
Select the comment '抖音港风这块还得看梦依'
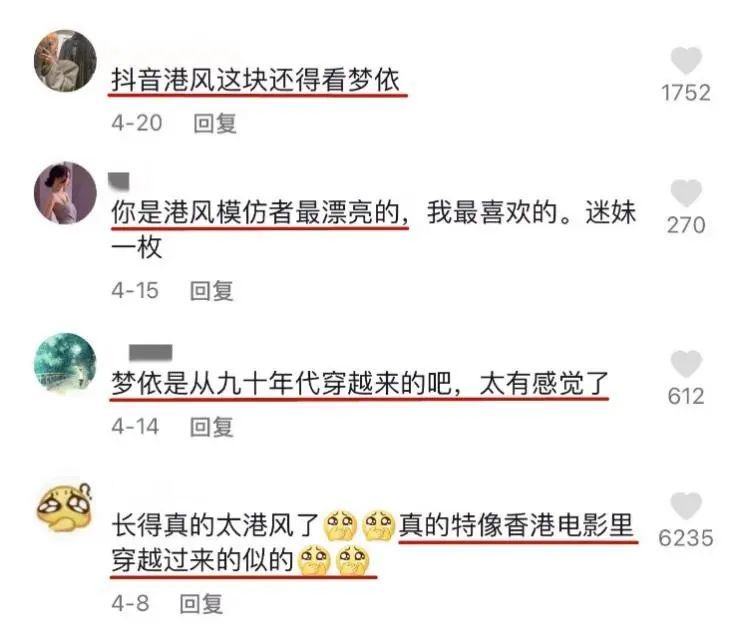(256, 80)
